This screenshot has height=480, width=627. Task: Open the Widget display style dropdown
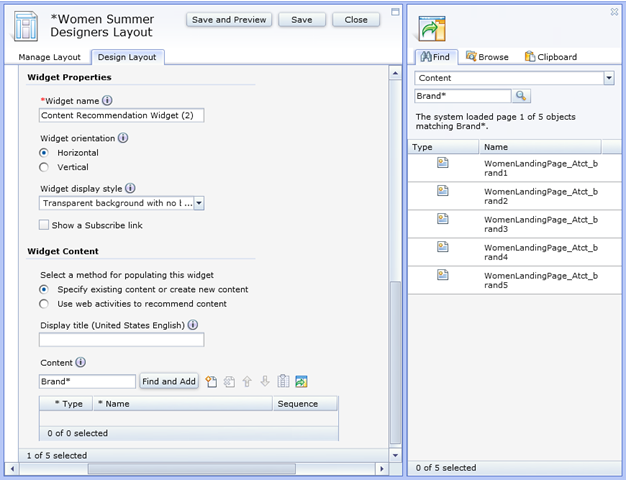[x=199, y=203]
